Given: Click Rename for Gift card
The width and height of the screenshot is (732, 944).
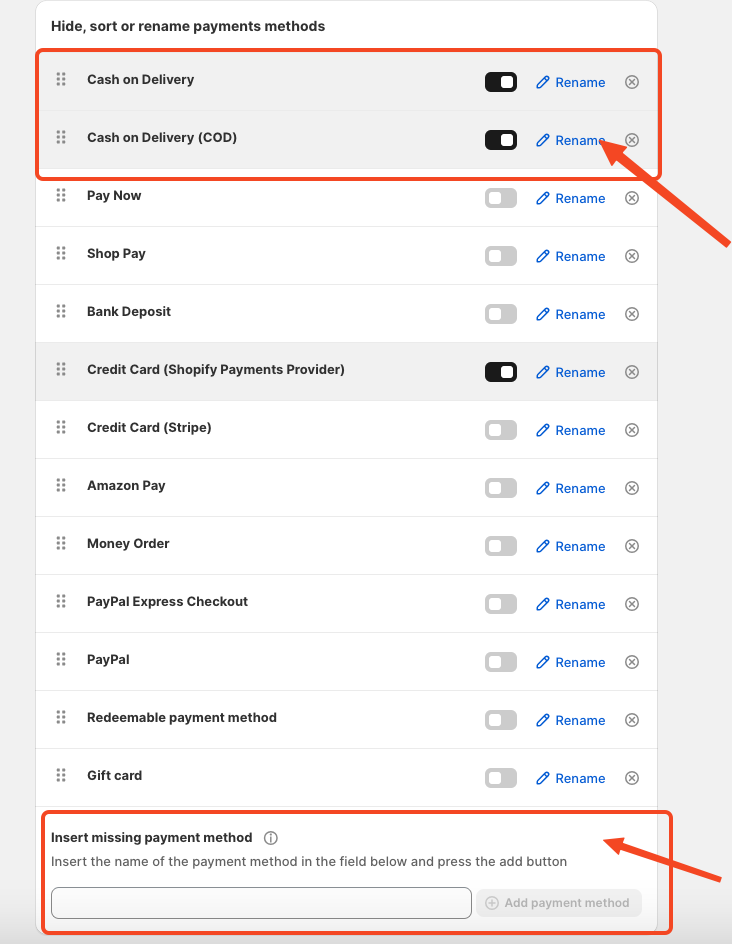Looking at the screenshot, I should click(571, 778).
